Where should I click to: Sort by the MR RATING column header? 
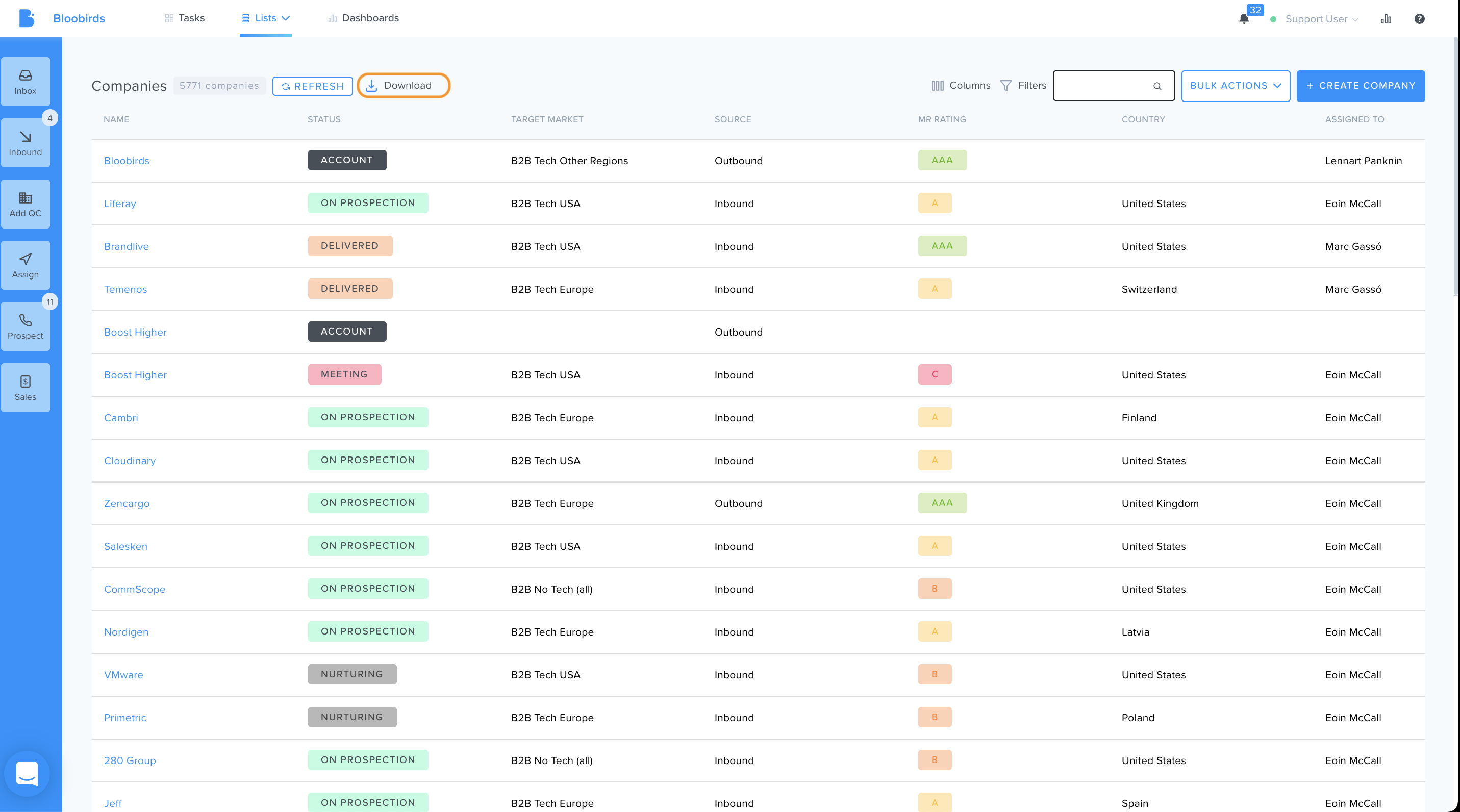[941, 119]
